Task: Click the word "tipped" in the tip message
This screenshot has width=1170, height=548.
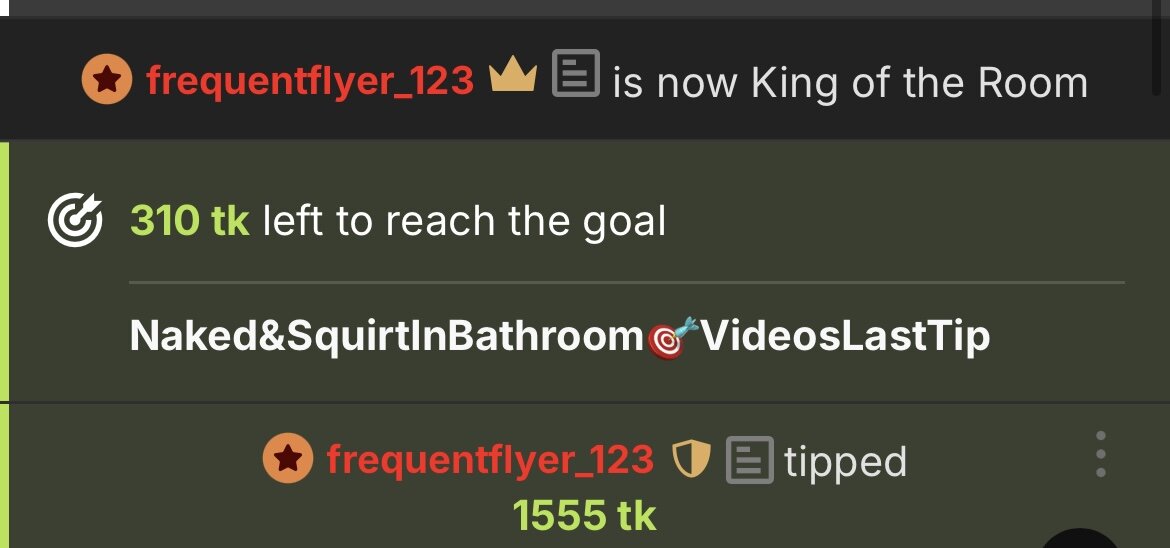Action: tap(845, 461)
